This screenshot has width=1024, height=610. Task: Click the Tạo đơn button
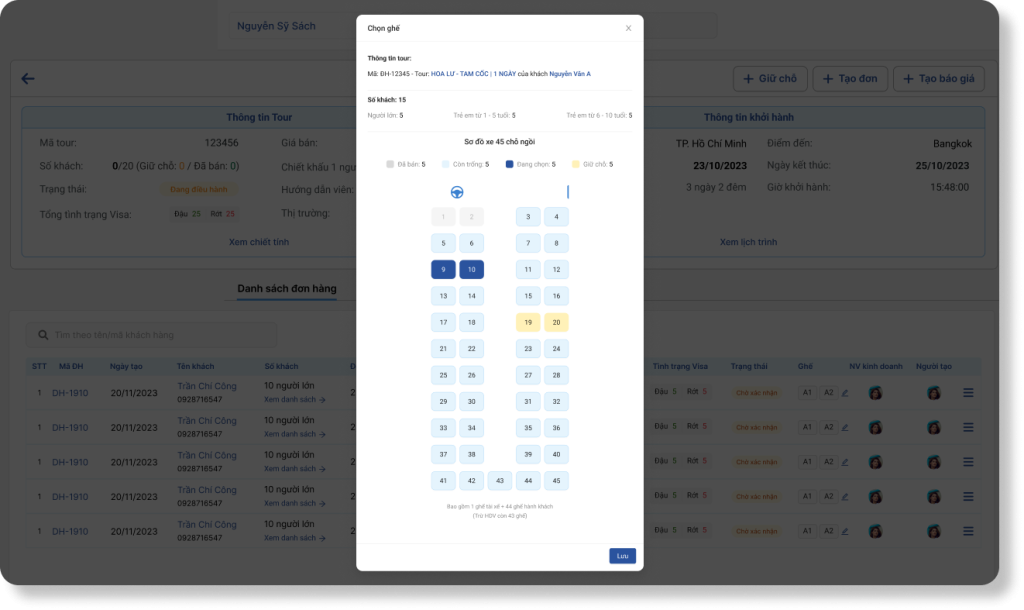click(850, 79)
